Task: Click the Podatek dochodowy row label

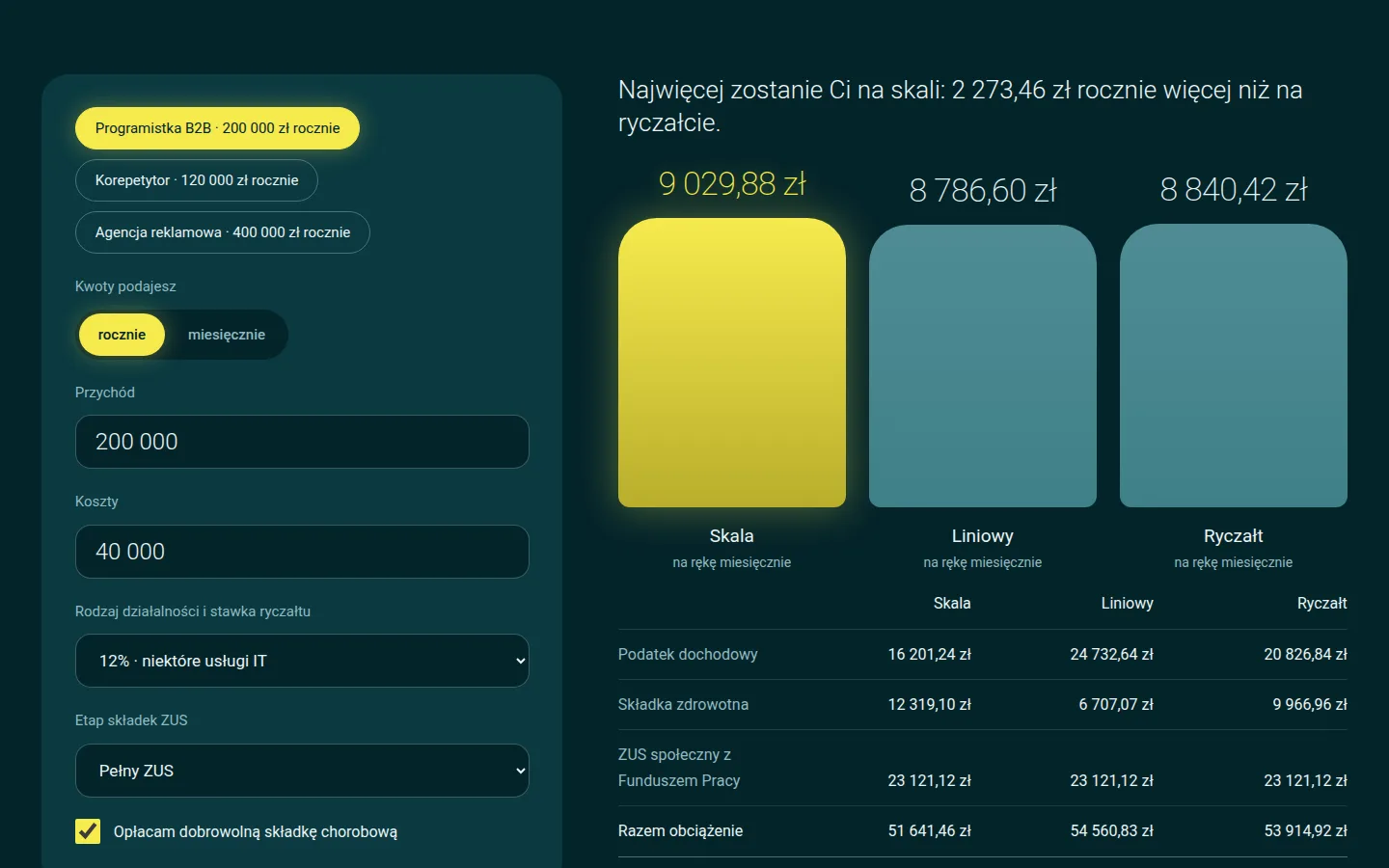Action: click(x=688, y=654)
